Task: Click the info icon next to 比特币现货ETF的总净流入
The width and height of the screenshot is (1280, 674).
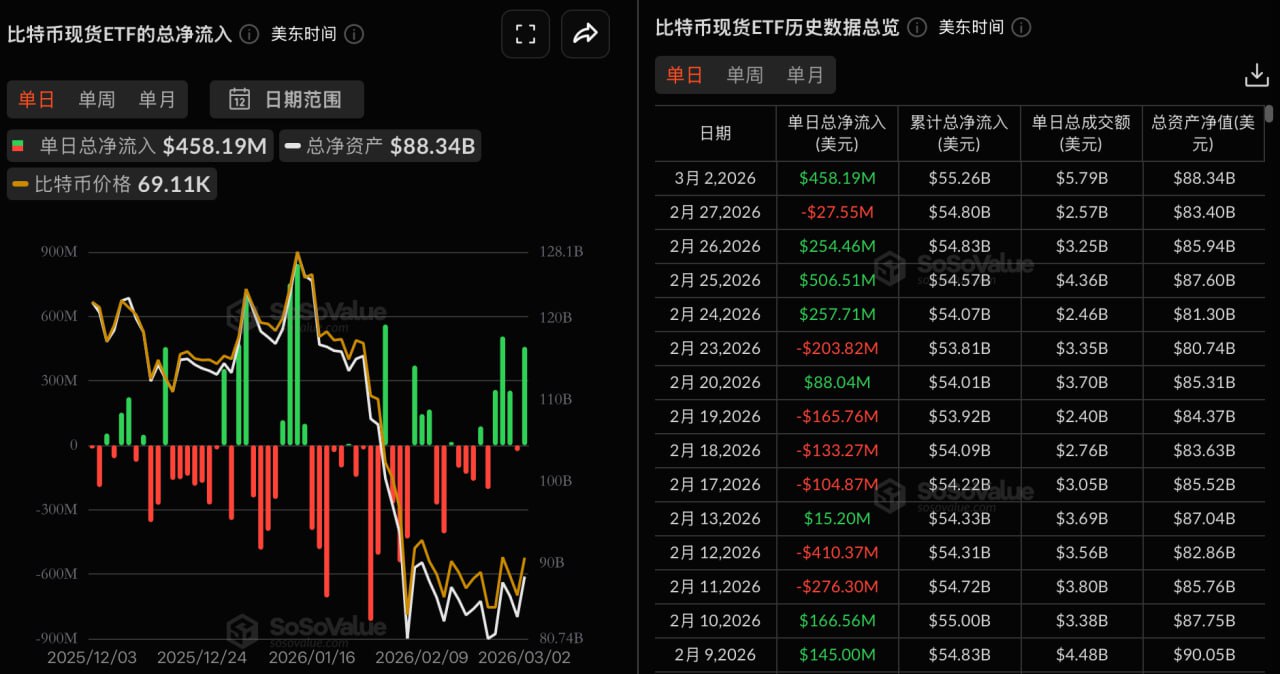Action: coord(248,33)
